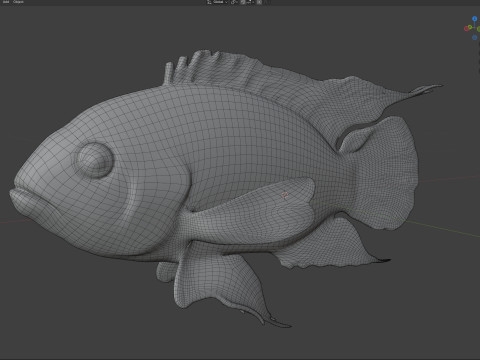The width and height of the screenshot is (480, 360).
Task: Click the blue Z axis gizmo handle
Action: (x=475, y=19)
